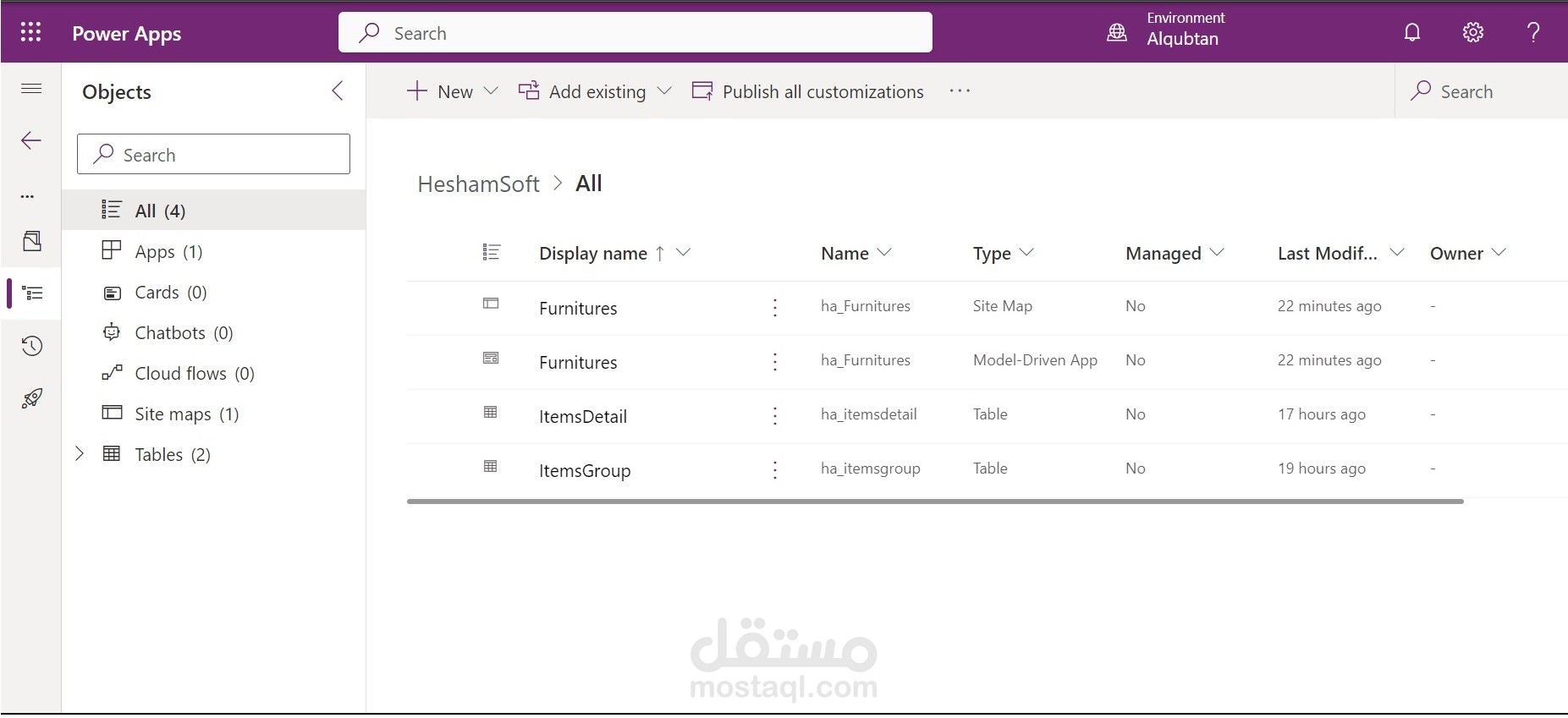Open the Pipelines rocket icon
This screenshot has width=1568, height=718.
click(32, 398)
